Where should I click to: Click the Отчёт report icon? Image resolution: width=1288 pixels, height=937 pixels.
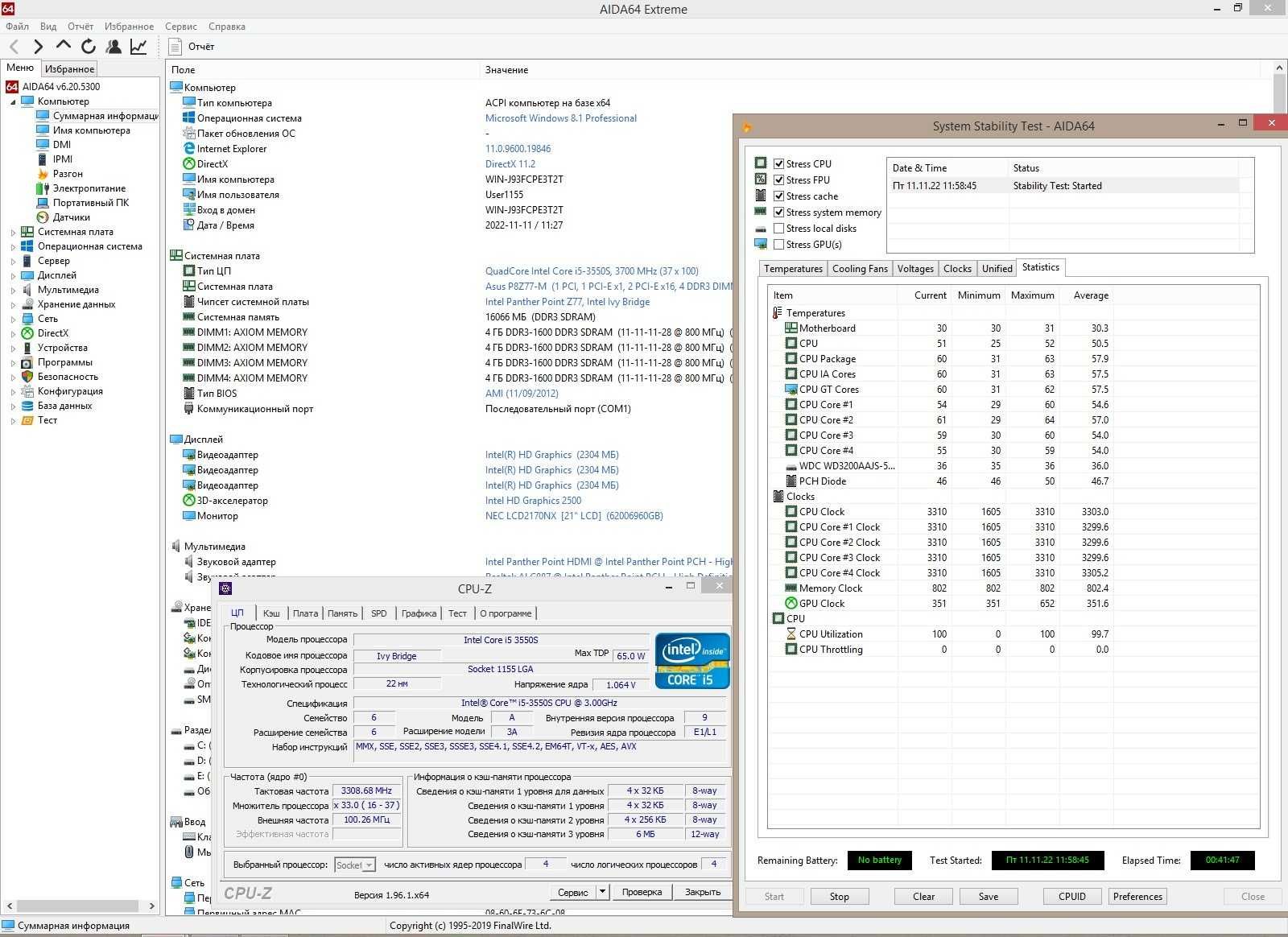click(x=175, y=47)
